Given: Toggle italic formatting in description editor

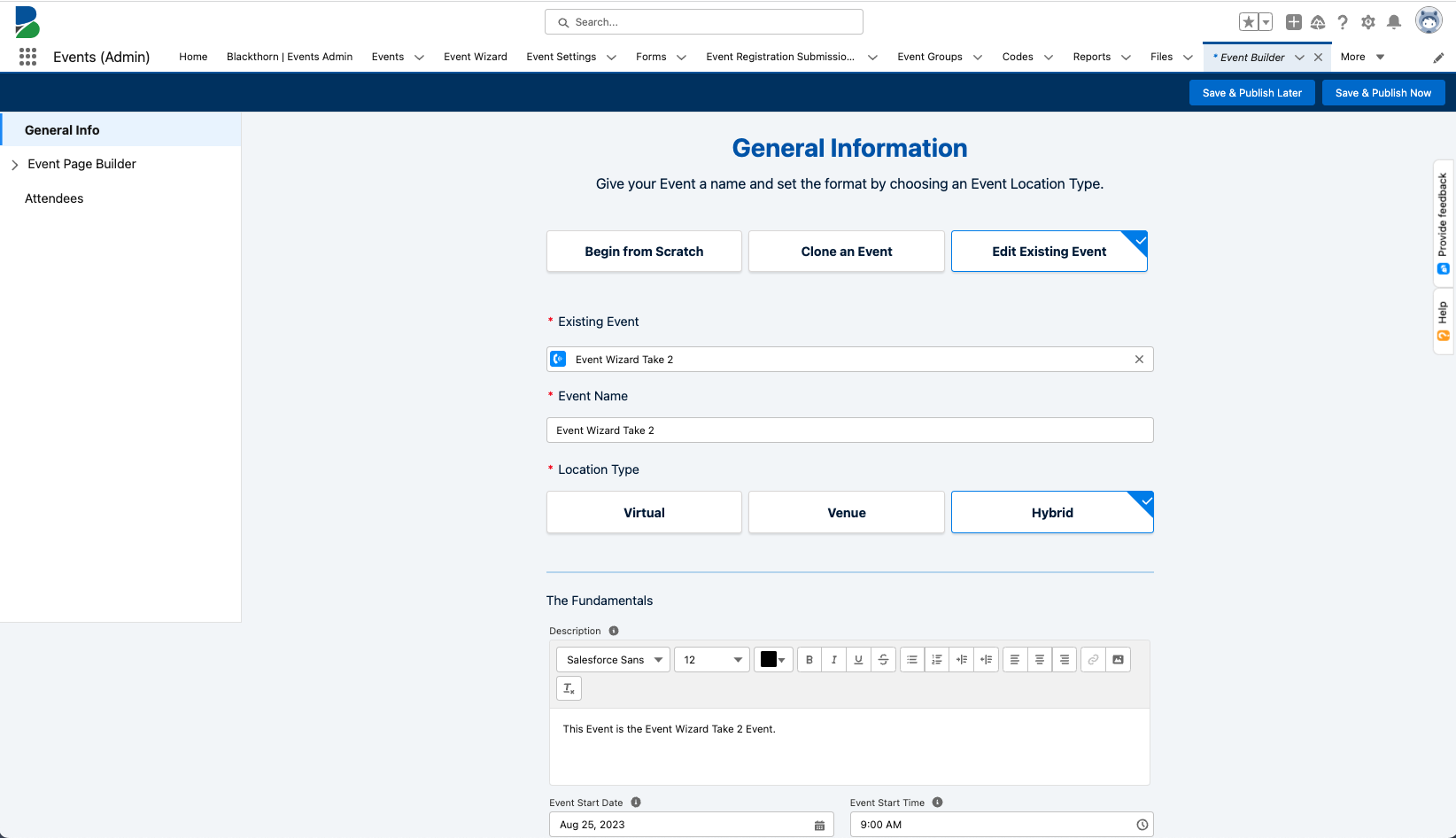Looking at the screenshot, I should tap(834, 660).
